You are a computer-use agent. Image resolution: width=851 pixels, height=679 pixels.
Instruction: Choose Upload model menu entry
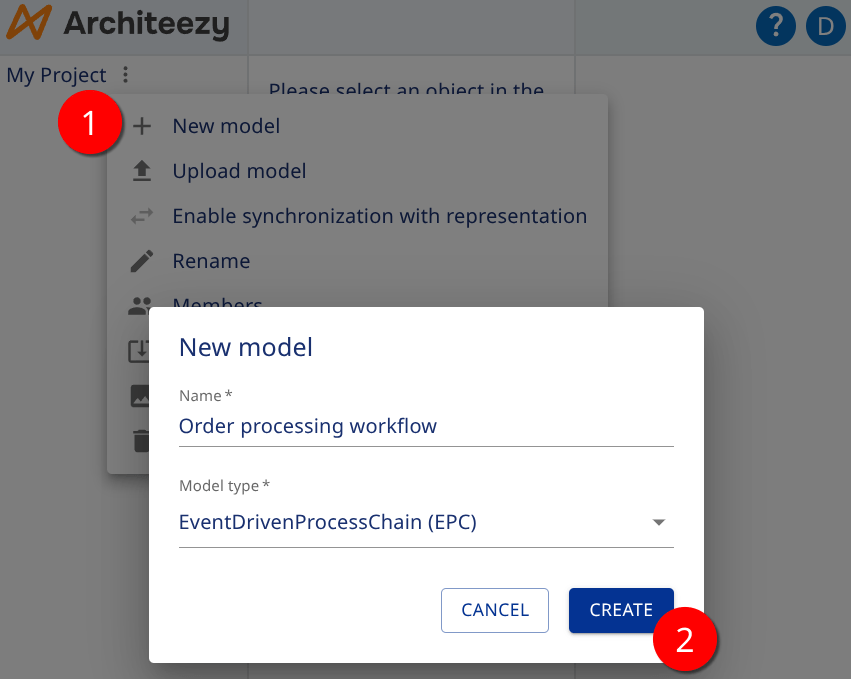239,170
